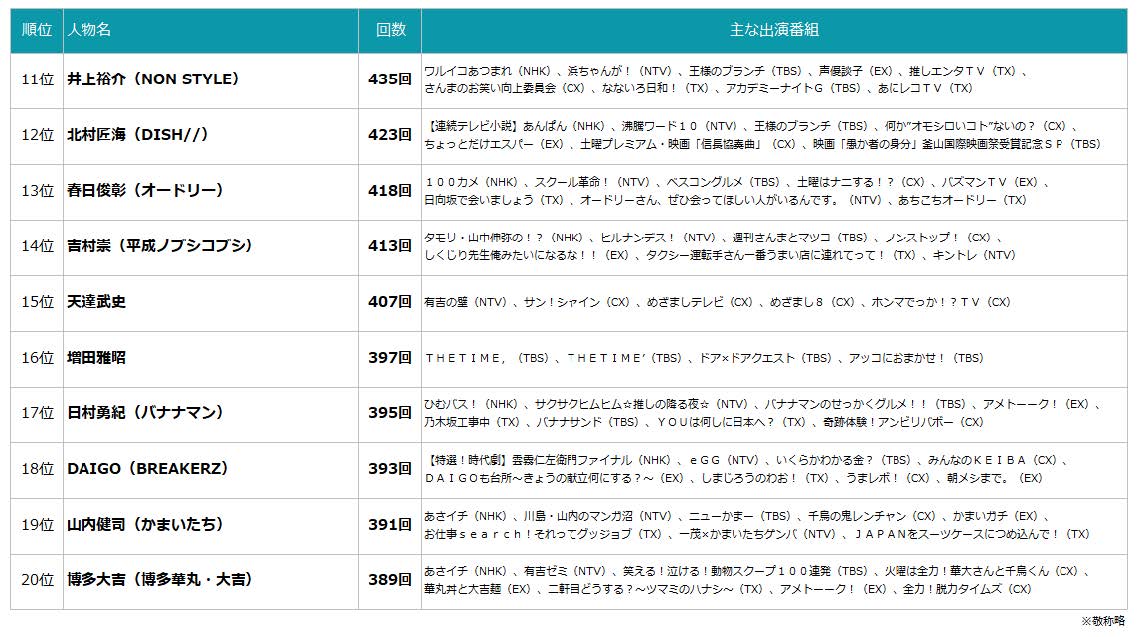Select the name 井上裕介（NON STYLE）
This screenshot has height=637, width=1142.
[153, 79]
